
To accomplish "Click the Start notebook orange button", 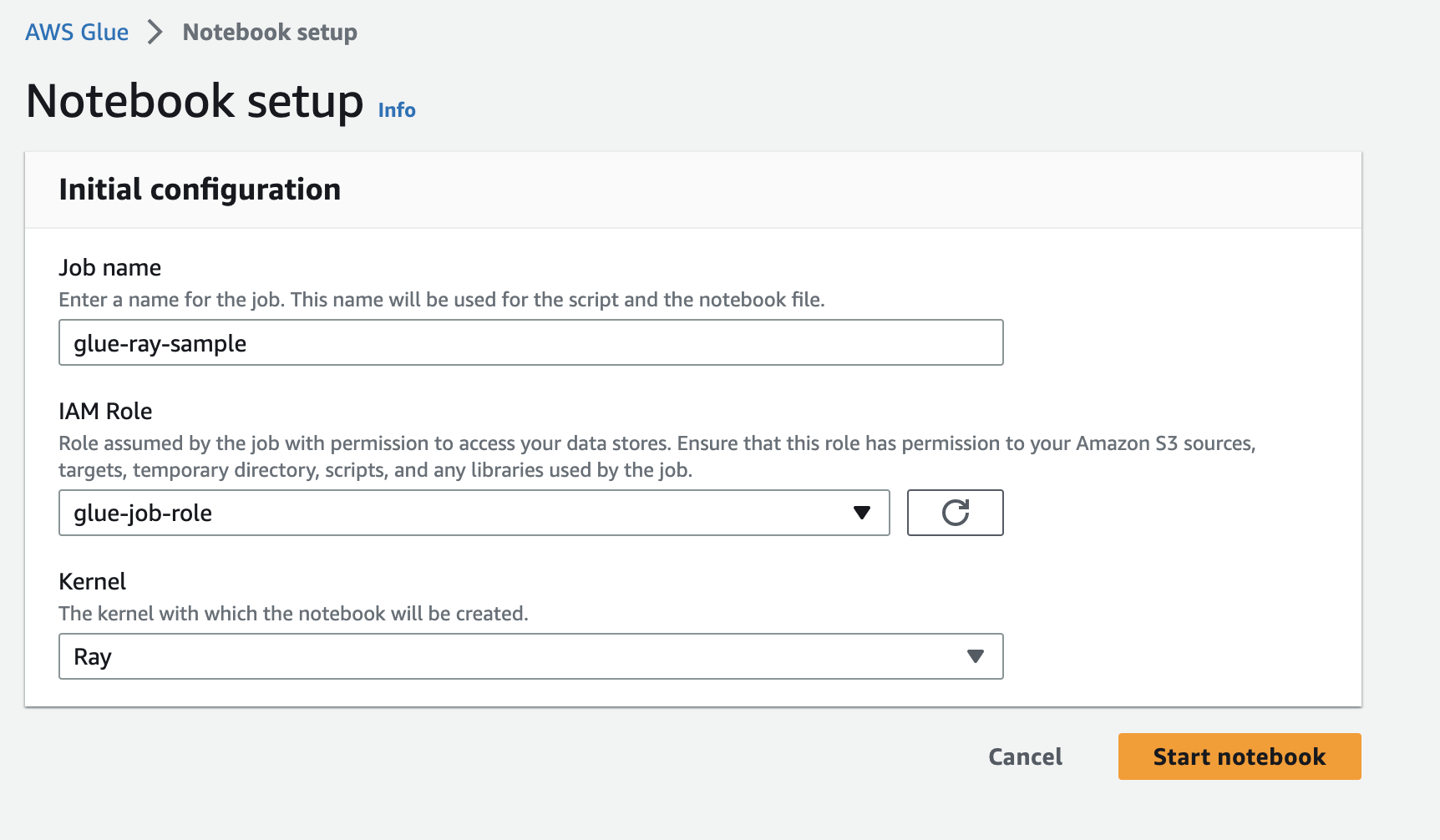I will pos(1239,757).
